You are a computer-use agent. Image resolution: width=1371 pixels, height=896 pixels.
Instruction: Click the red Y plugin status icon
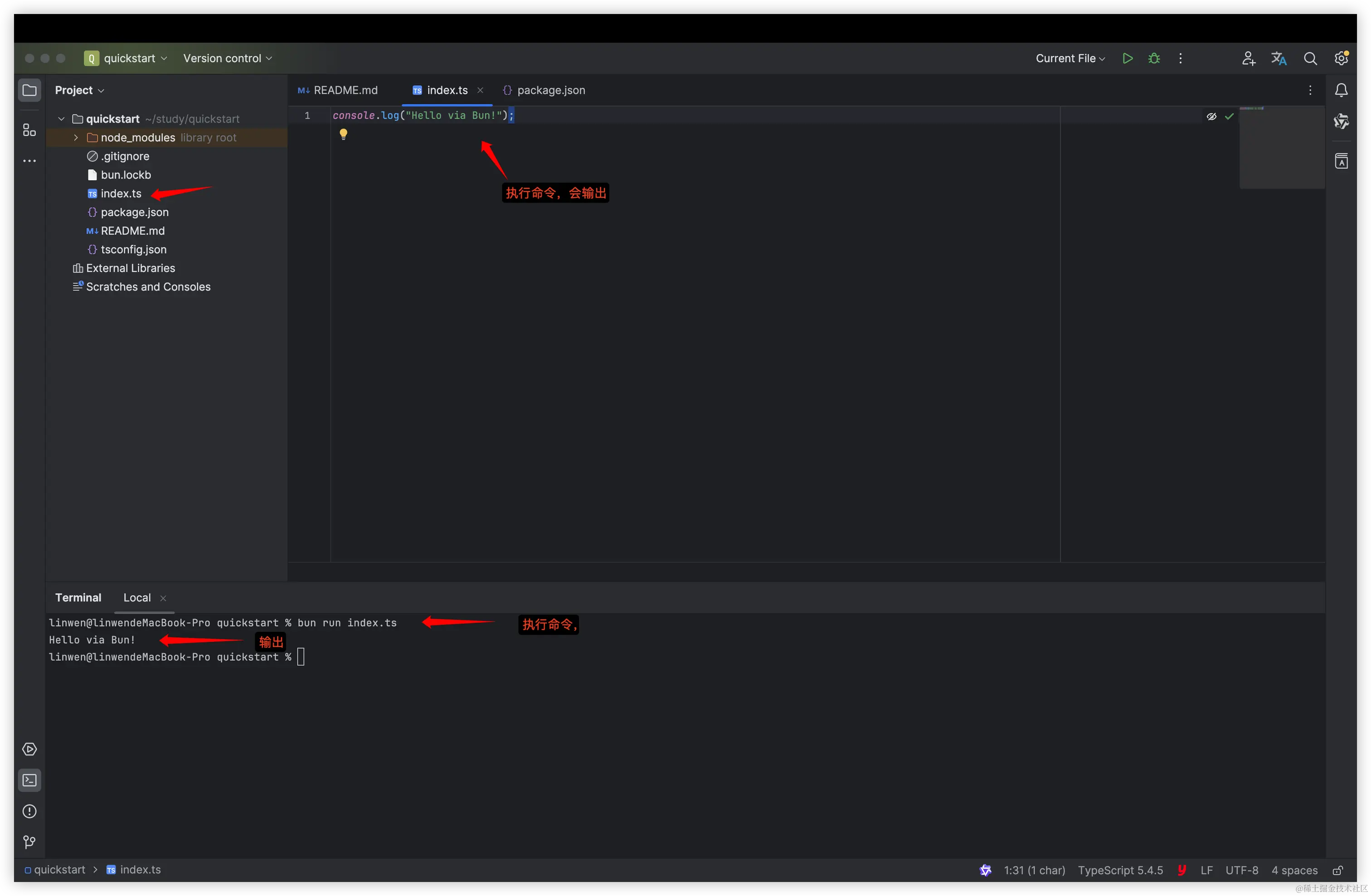pyautogui.click(x=1181, y=870)
